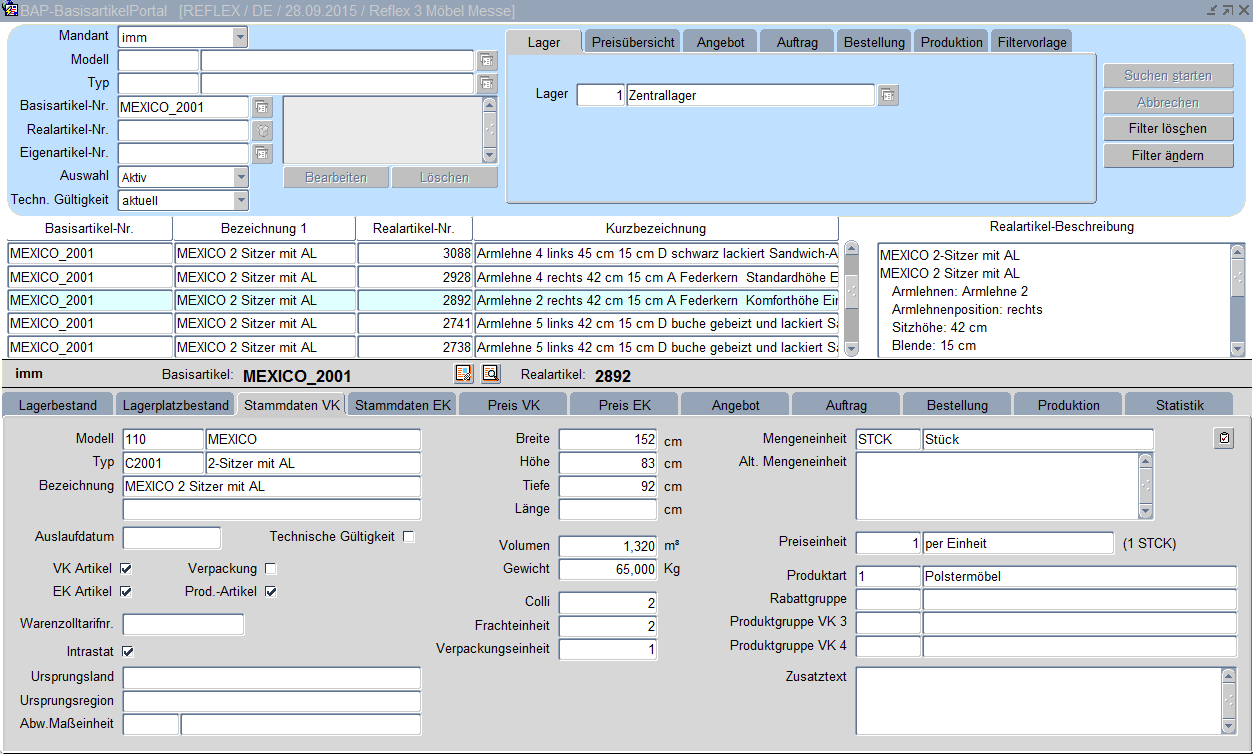Click the Basisartikel-Nr. lookup icon
1253x754 pixels.
pyautogui.click(x=262, y=106)
